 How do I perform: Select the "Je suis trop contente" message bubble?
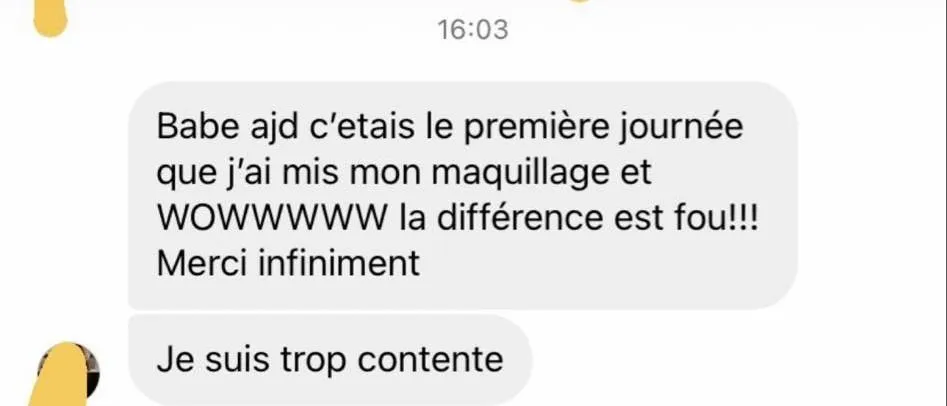330,359
